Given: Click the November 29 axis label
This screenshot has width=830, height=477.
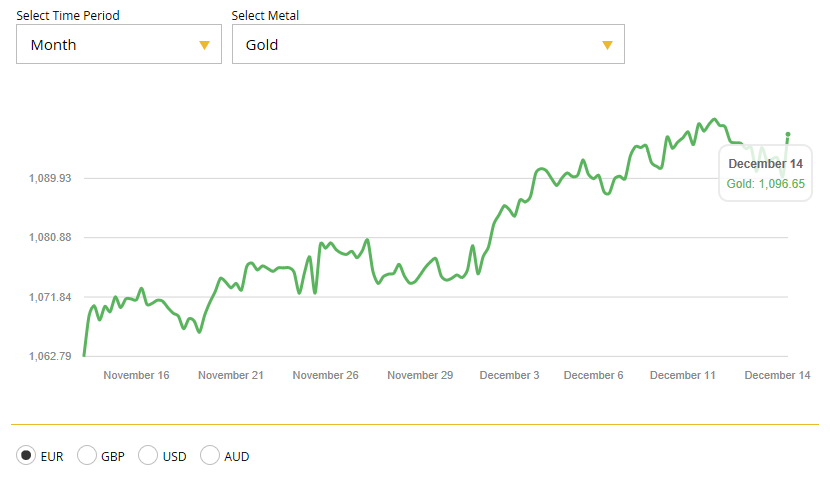Looking at the screenshot, I should [420, 376].
